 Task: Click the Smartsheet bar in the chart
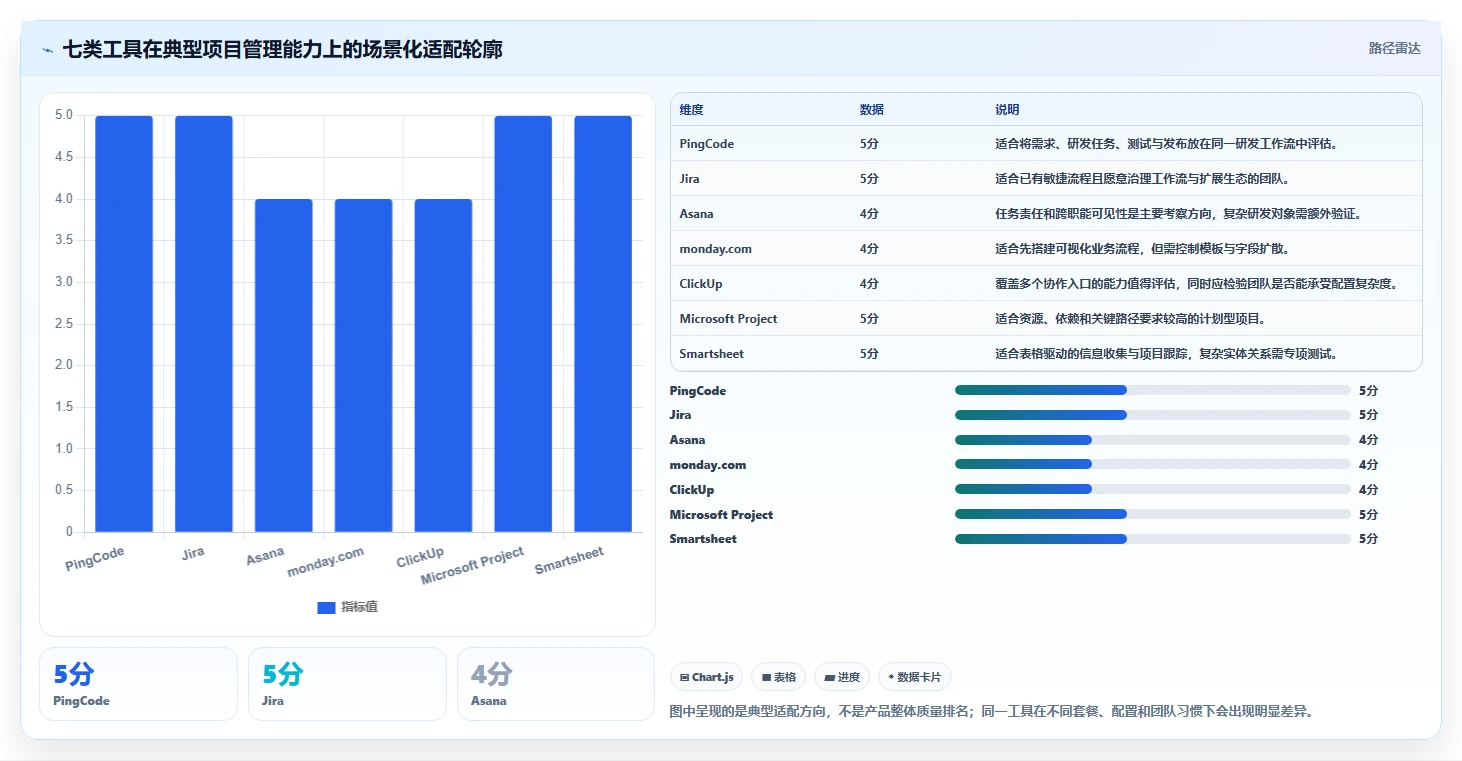603,324
